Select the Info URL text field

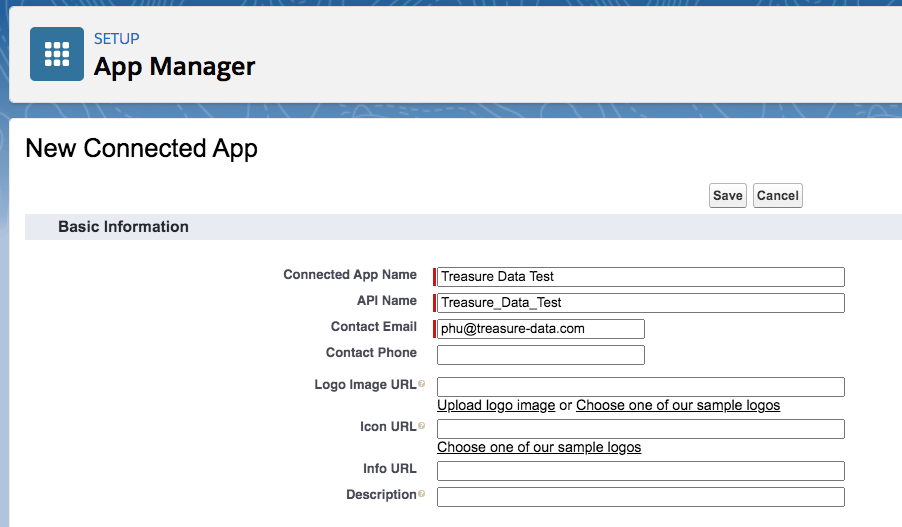641,471
